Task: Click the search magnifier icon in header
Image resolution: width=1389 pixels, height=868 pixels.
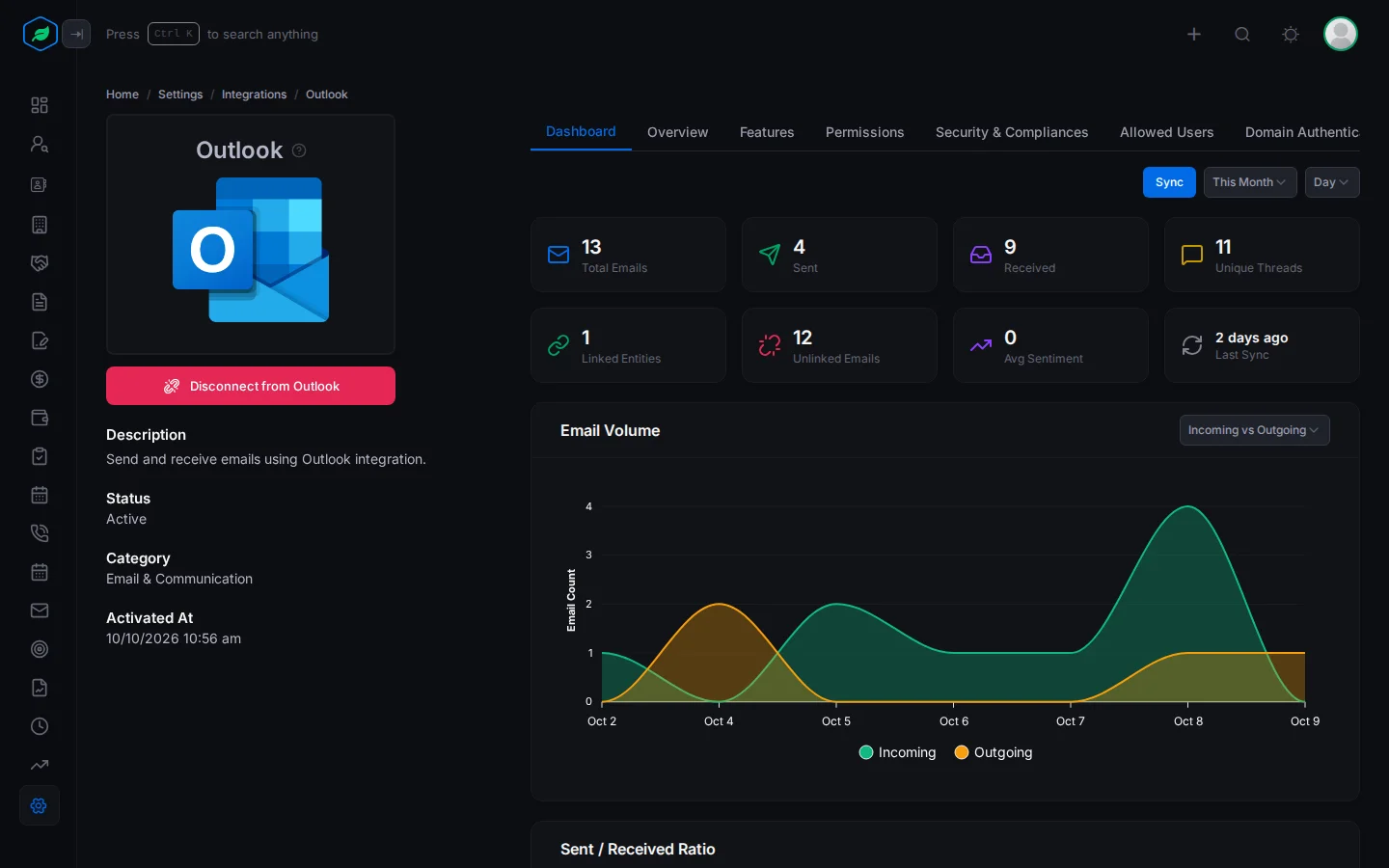Action: click(1242, 34)
